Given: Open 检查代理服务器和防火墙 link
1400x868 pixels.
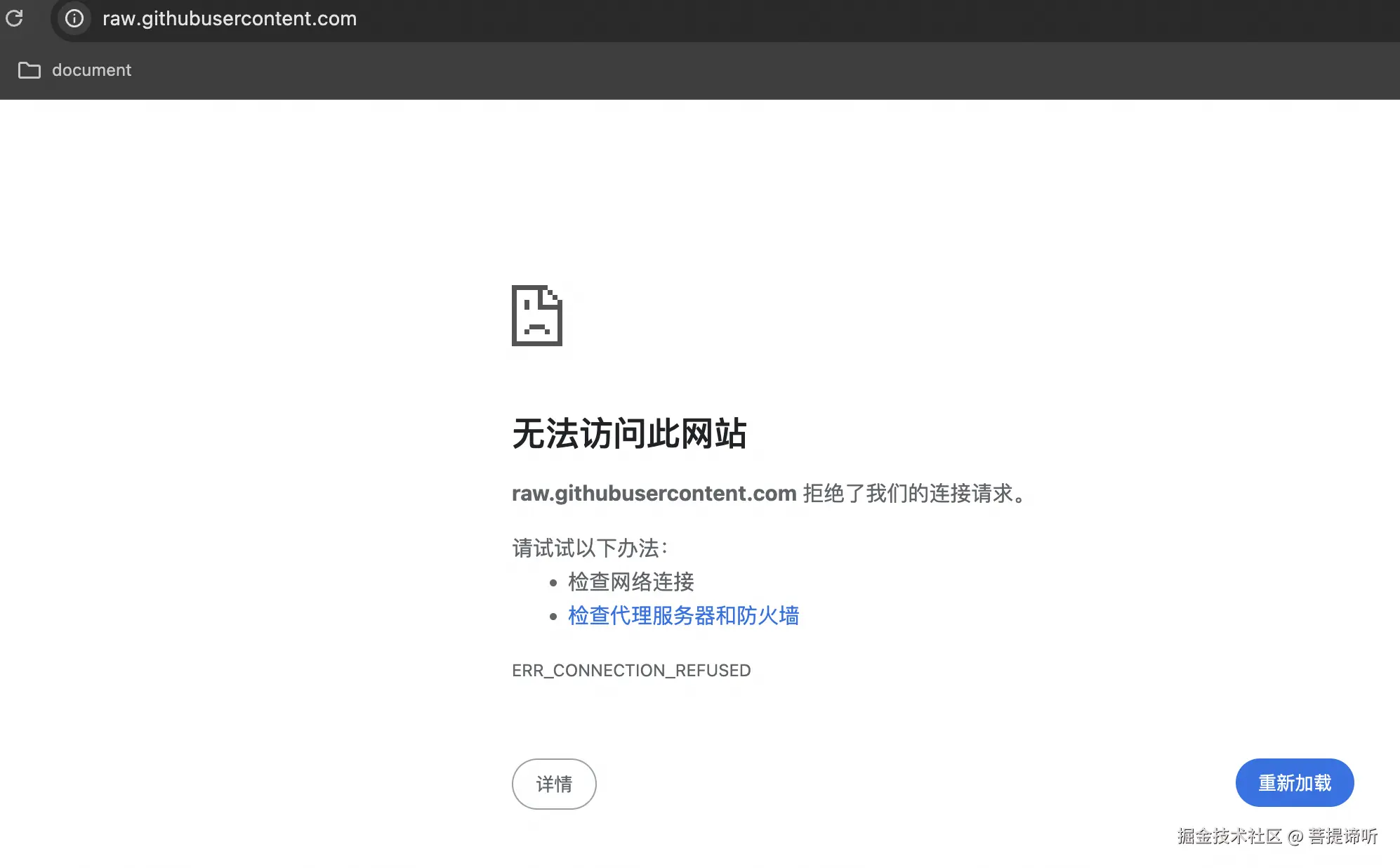Looking at the screenshot, I should tap(683, 616).
